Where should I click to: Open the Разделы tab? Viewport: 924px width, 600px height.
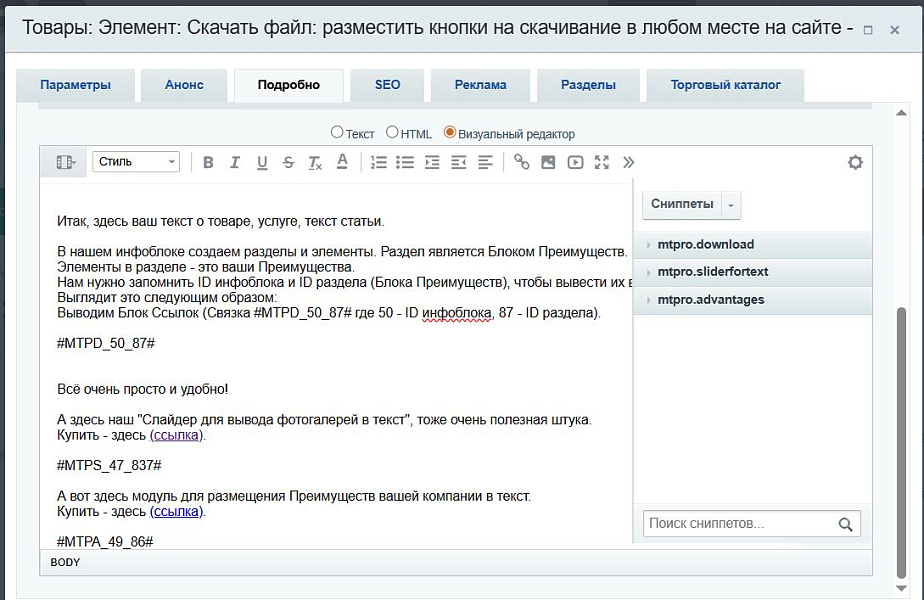pyautogui.click(x=588, y=85)
